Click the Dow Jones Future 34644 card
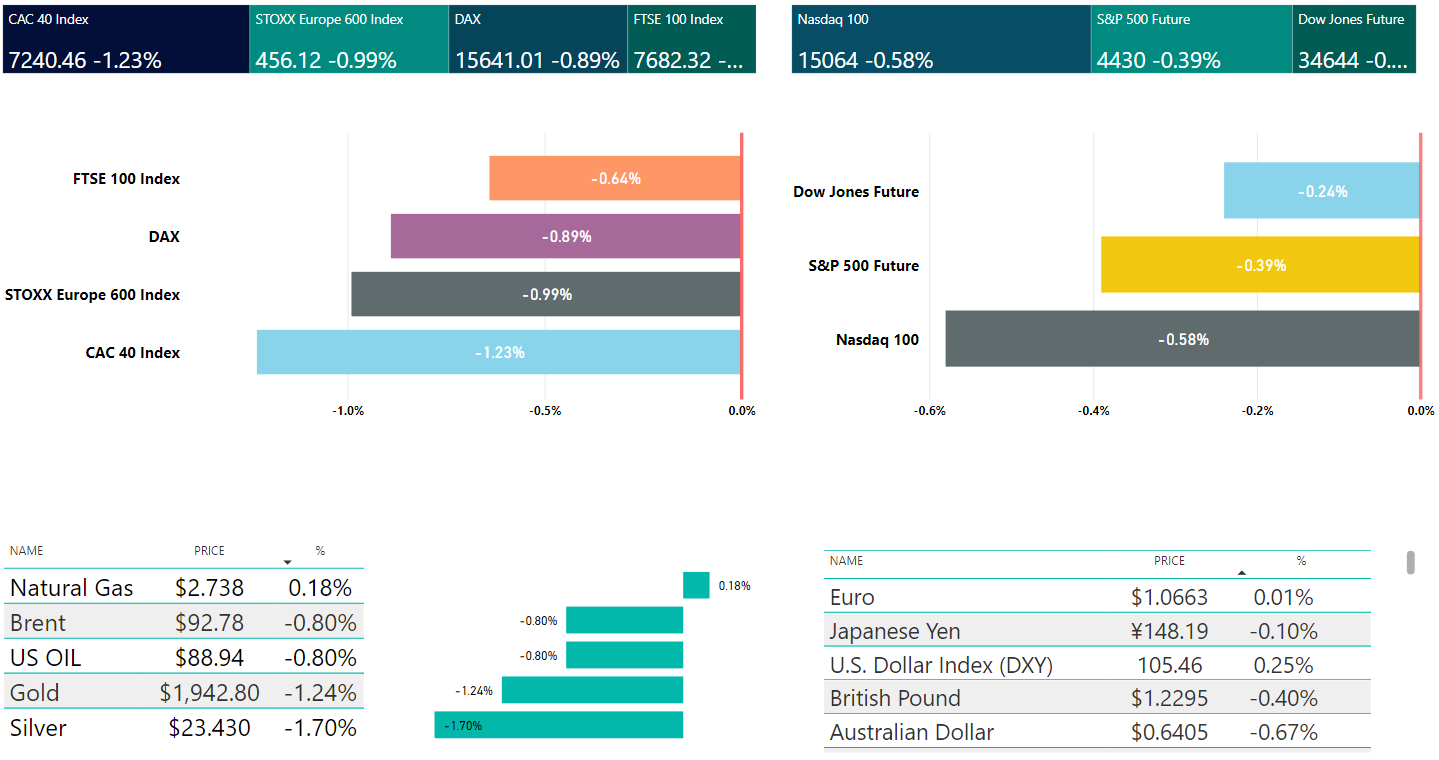Viewport: 1439px width, 760px height. [1354, 39]
